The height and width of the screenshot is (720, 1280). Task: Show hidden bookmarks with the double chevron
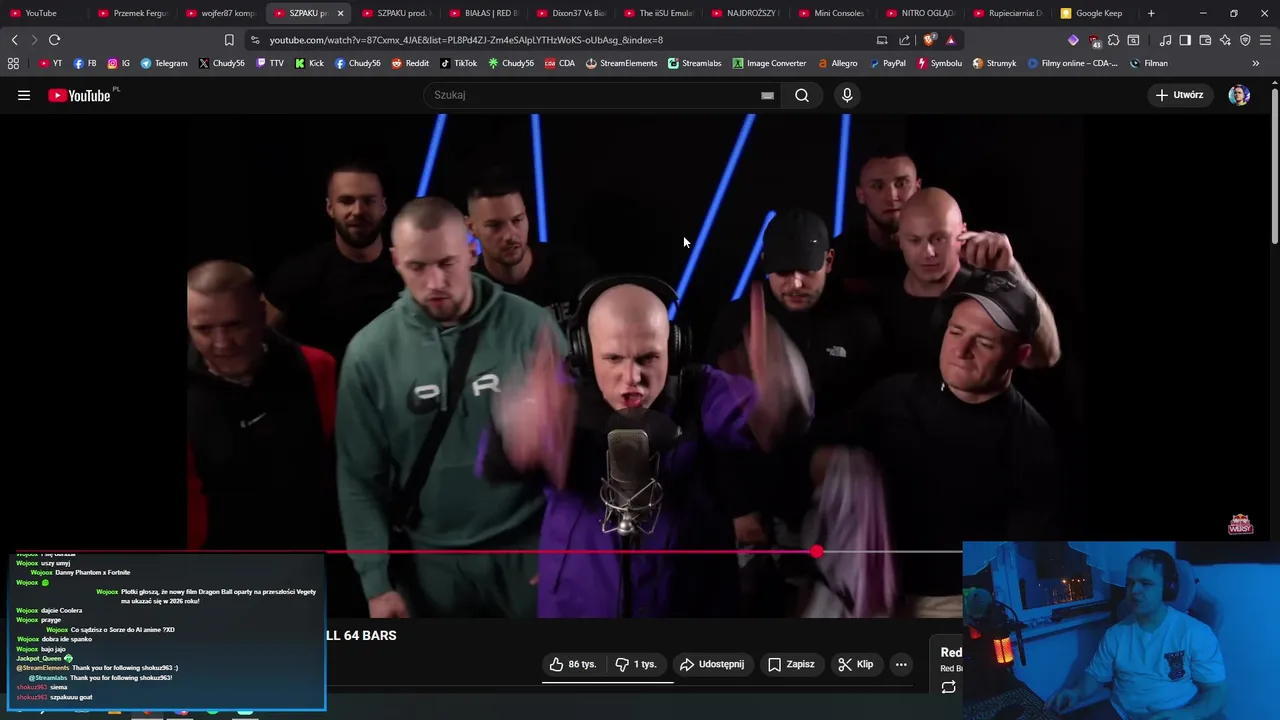1256,63
